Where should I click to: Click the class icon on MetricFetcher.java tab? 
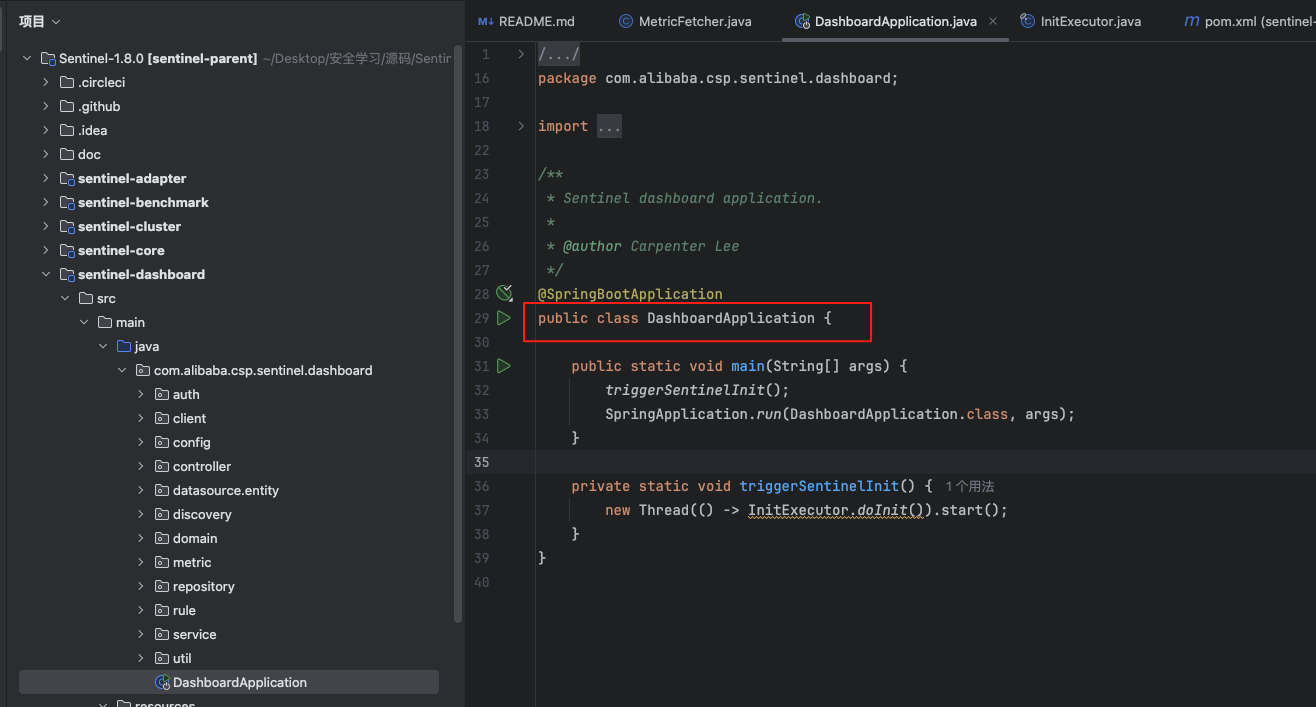(x=626, y=21)
